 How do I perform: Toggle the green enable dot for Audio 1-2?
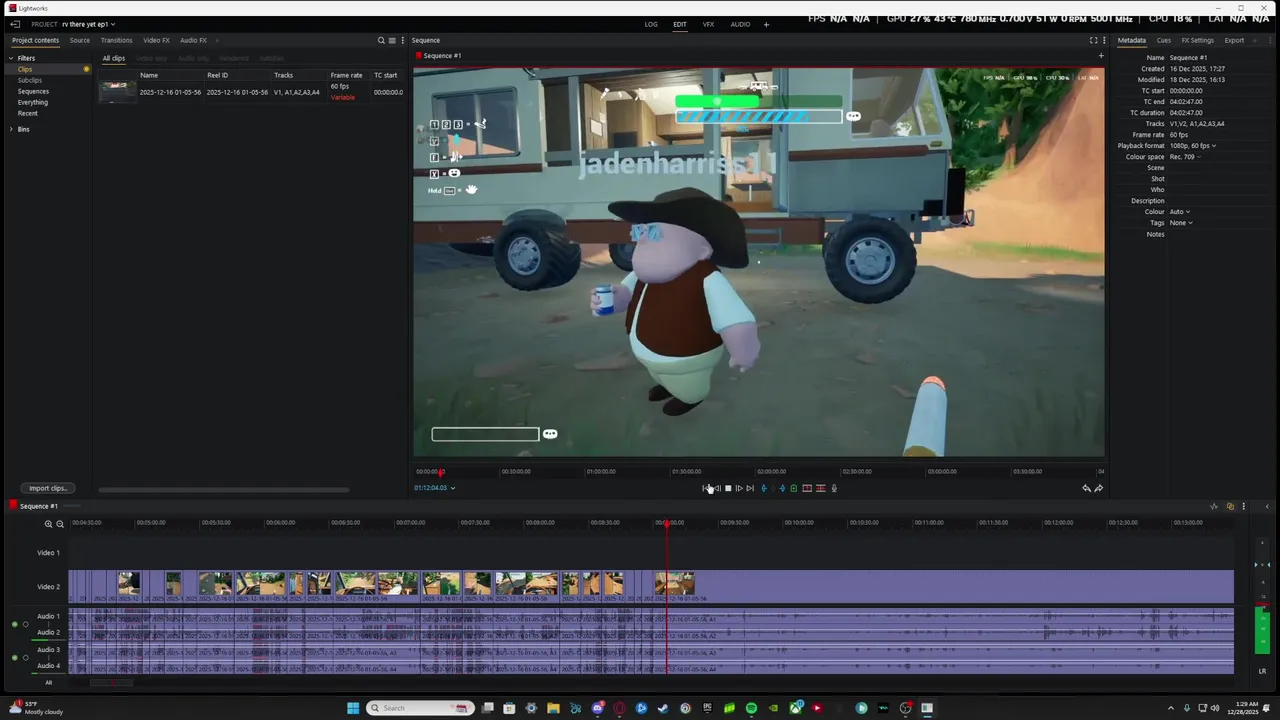(x=14, y=624)
